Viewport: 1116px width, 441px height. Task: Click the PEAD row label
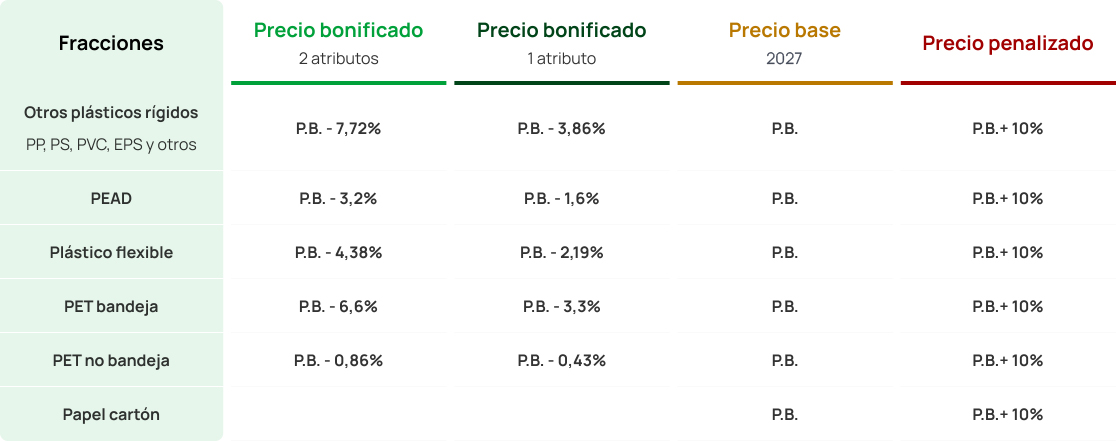click(111, 198)
